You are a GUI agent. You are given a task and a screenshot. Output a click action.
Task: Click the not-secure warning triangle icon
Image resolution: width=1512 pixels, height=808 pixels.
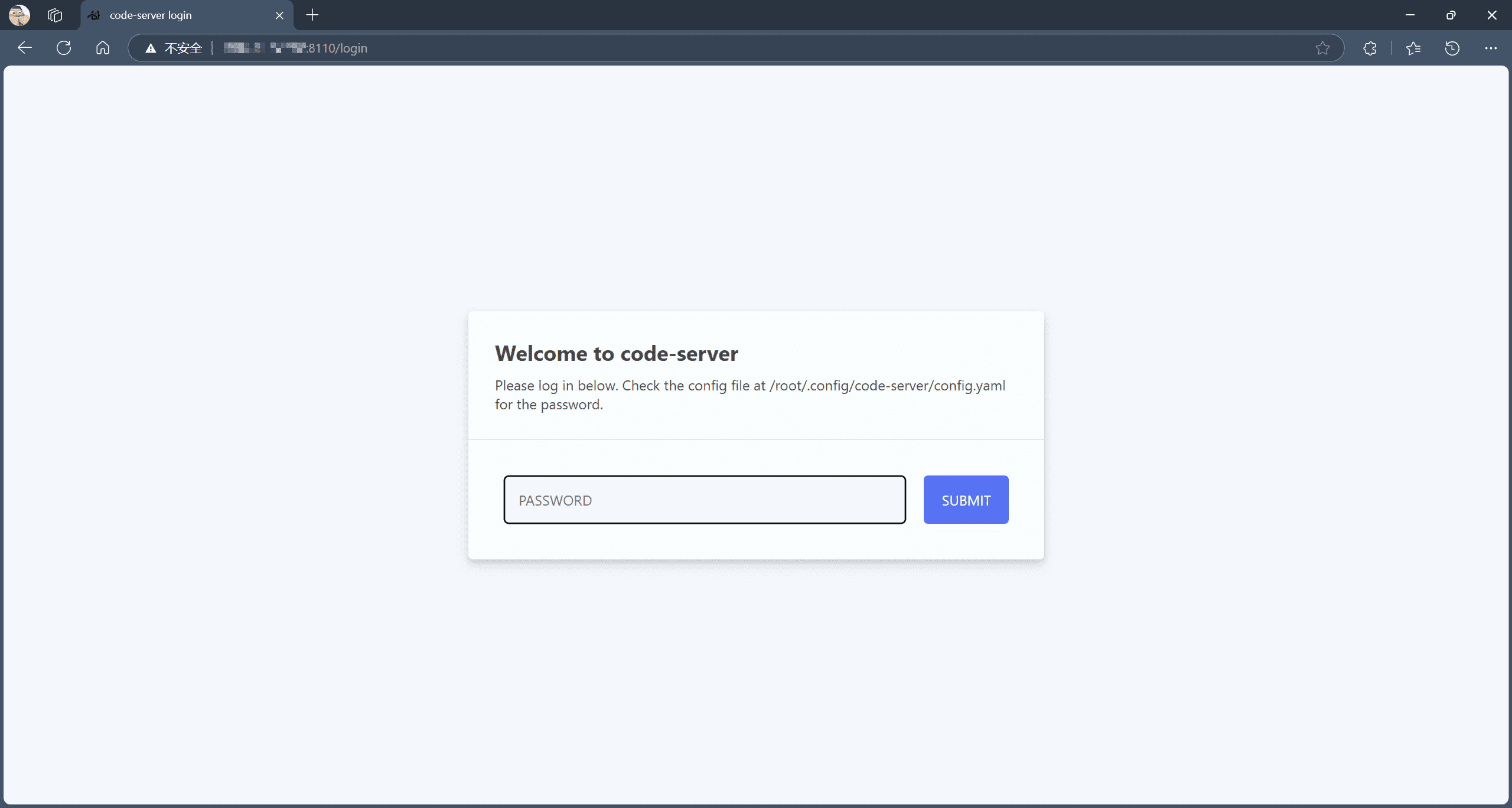click(x=151, y=48)
